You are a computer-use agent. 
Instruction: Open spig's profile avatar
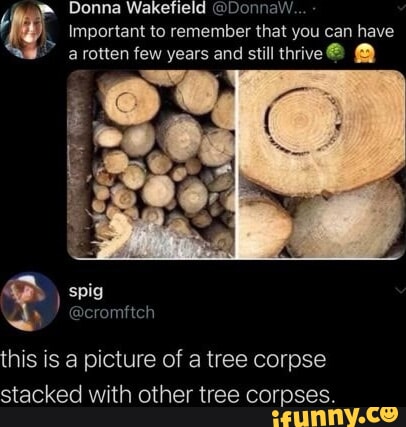(30, 302)
